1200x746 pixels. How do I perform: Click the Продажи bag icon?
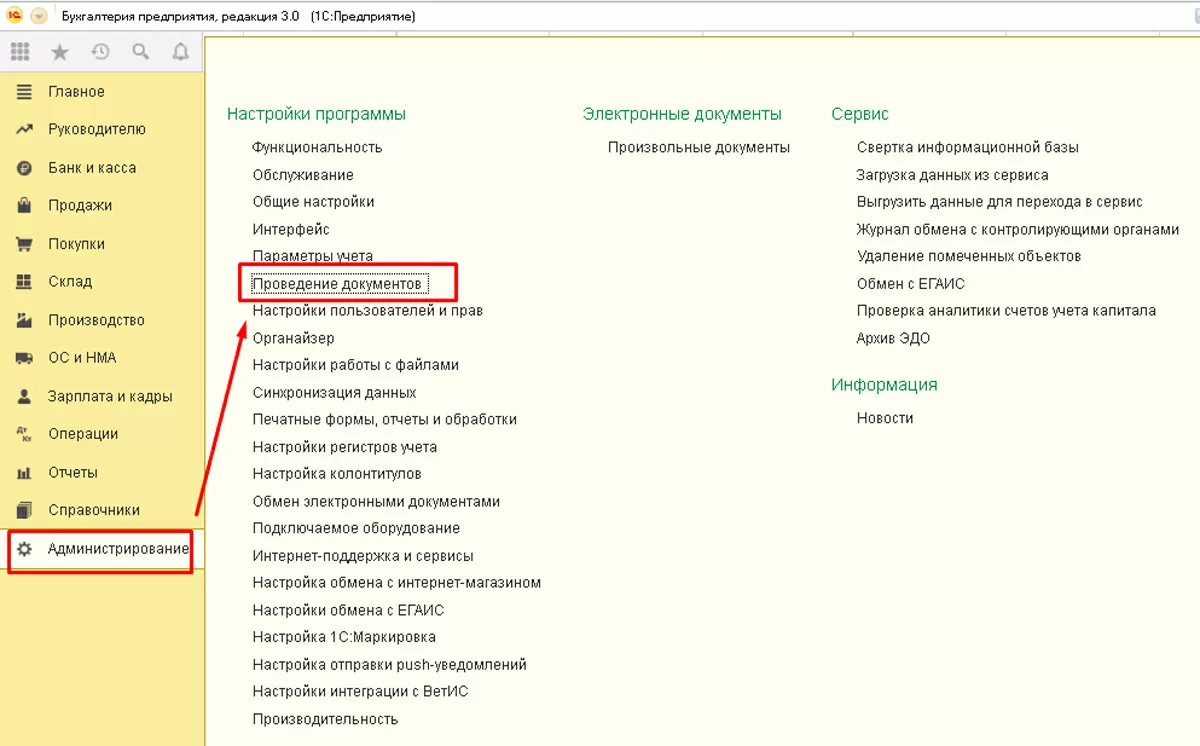pos(24,206)
